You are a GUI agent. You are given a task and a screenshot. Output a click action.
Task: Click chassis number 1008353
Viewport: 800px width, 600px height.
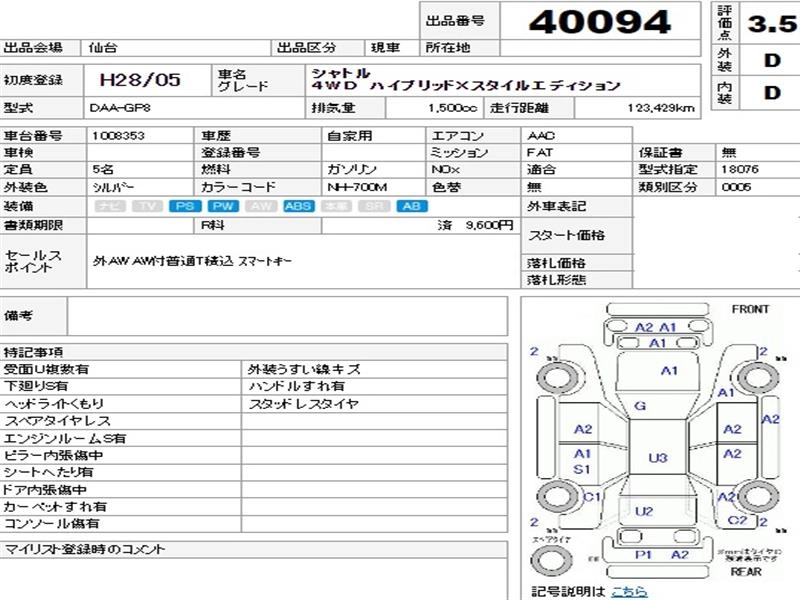click(x=118, y=136)
